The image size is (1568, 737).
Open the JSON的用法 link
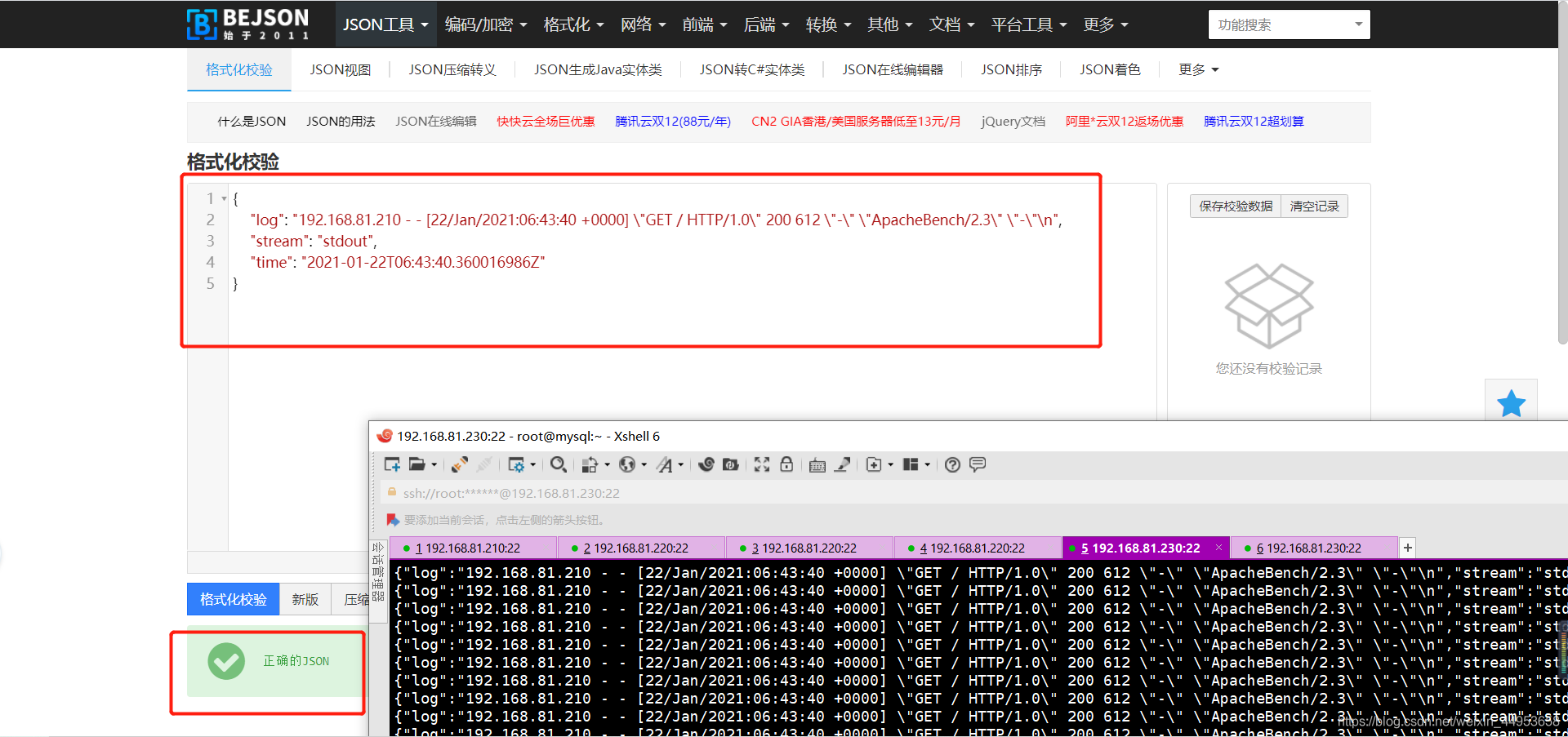click(x=341, y=122)
